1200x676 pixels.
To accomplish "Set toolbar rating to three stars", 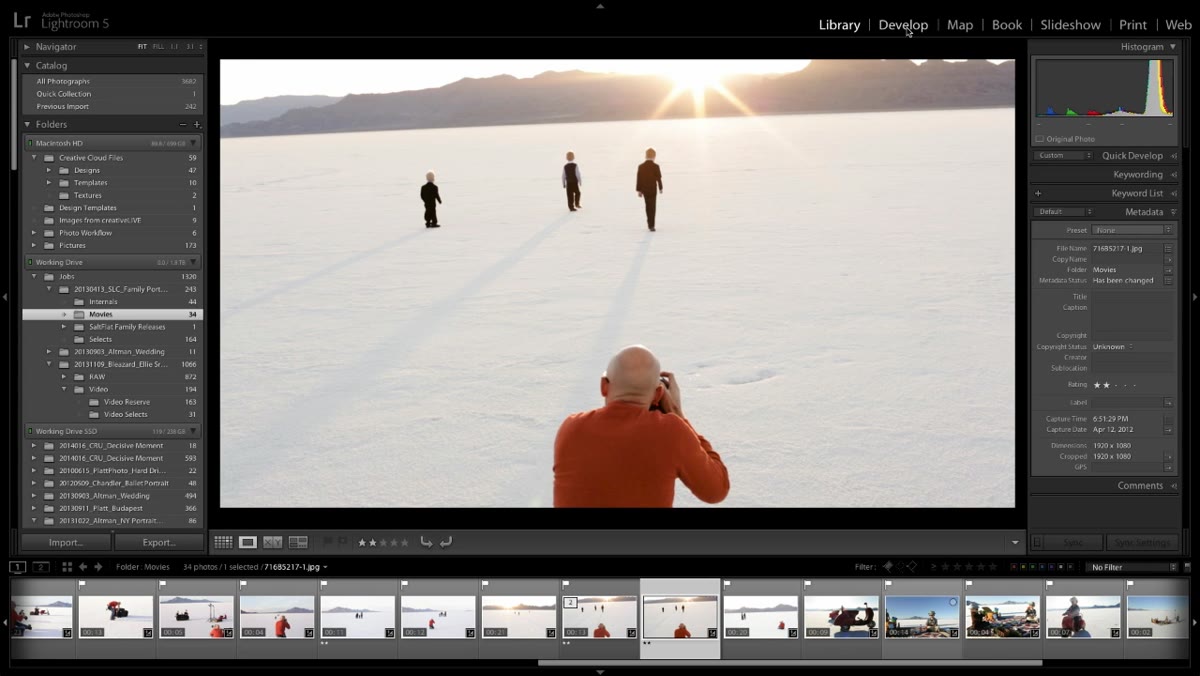I will [384, 542].
